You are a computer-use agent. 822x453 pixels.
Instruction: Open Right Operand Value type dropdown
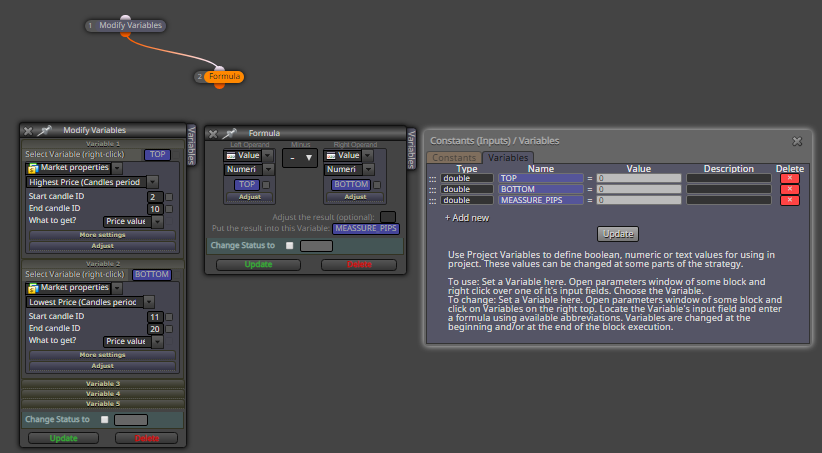click(368, 156)
